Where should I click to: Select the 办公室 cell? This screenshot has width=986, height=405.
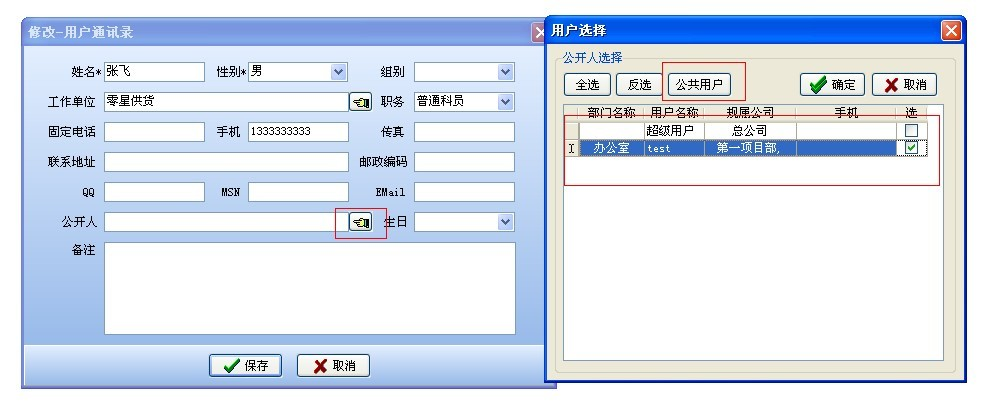(x=611, y=148)
